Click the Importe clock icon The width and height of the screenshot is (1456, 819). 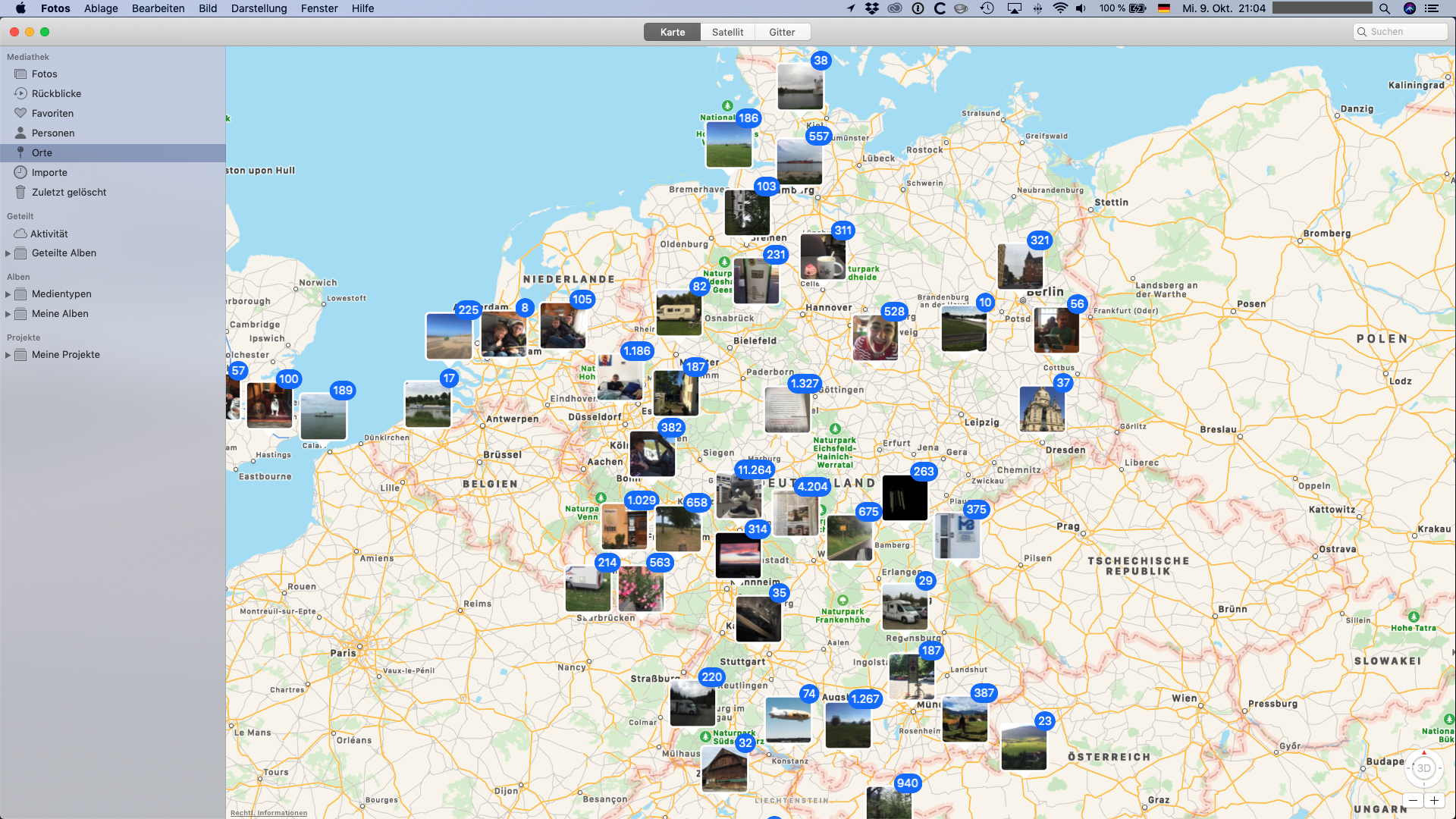(20, 172)
